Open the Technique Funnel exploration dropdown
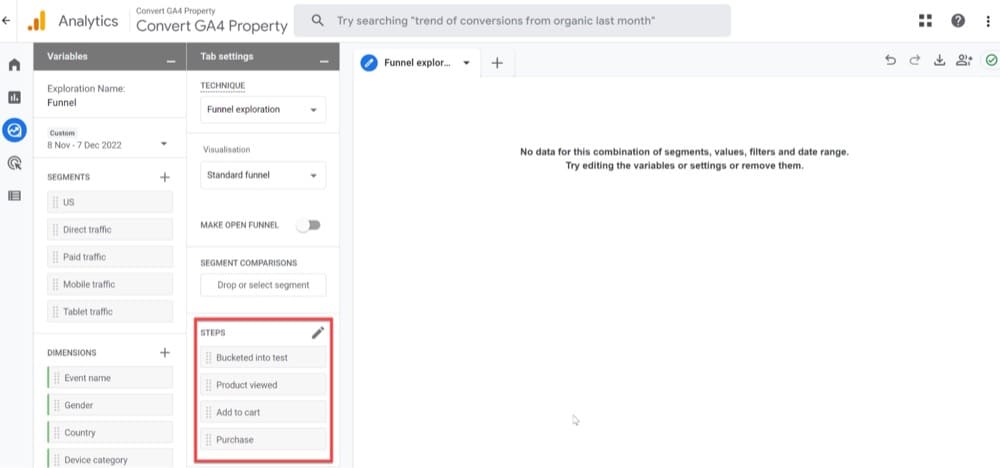The image size is (1000, 468). pos(263,109)
